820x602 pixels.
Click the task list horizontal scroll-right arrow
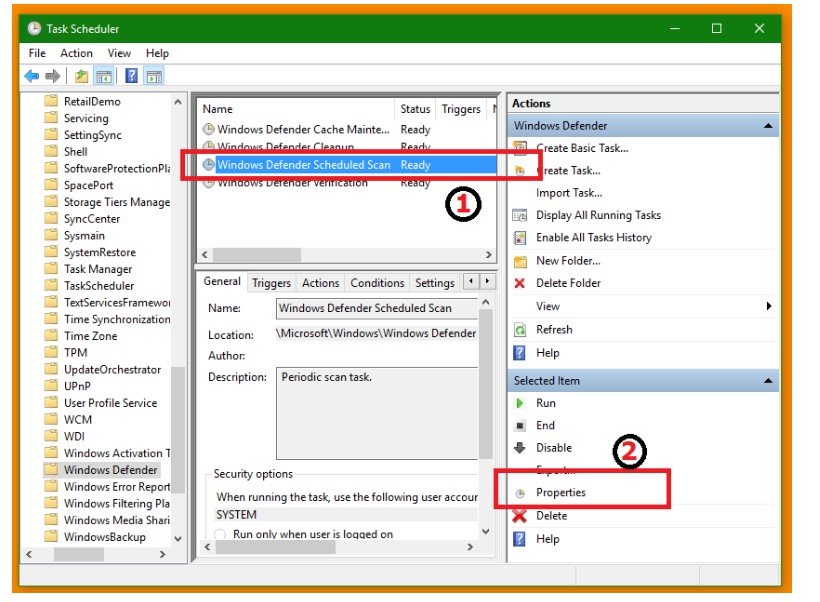488,255
